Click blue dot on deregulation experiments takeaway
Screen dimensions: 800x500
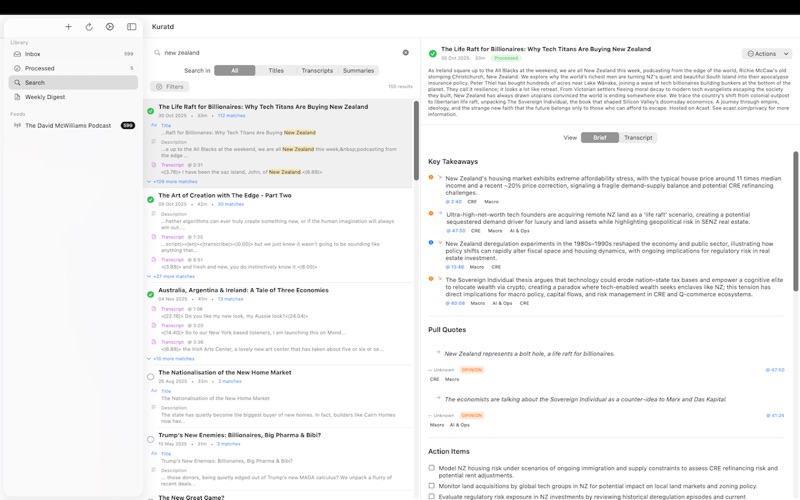tap(431, 242)
